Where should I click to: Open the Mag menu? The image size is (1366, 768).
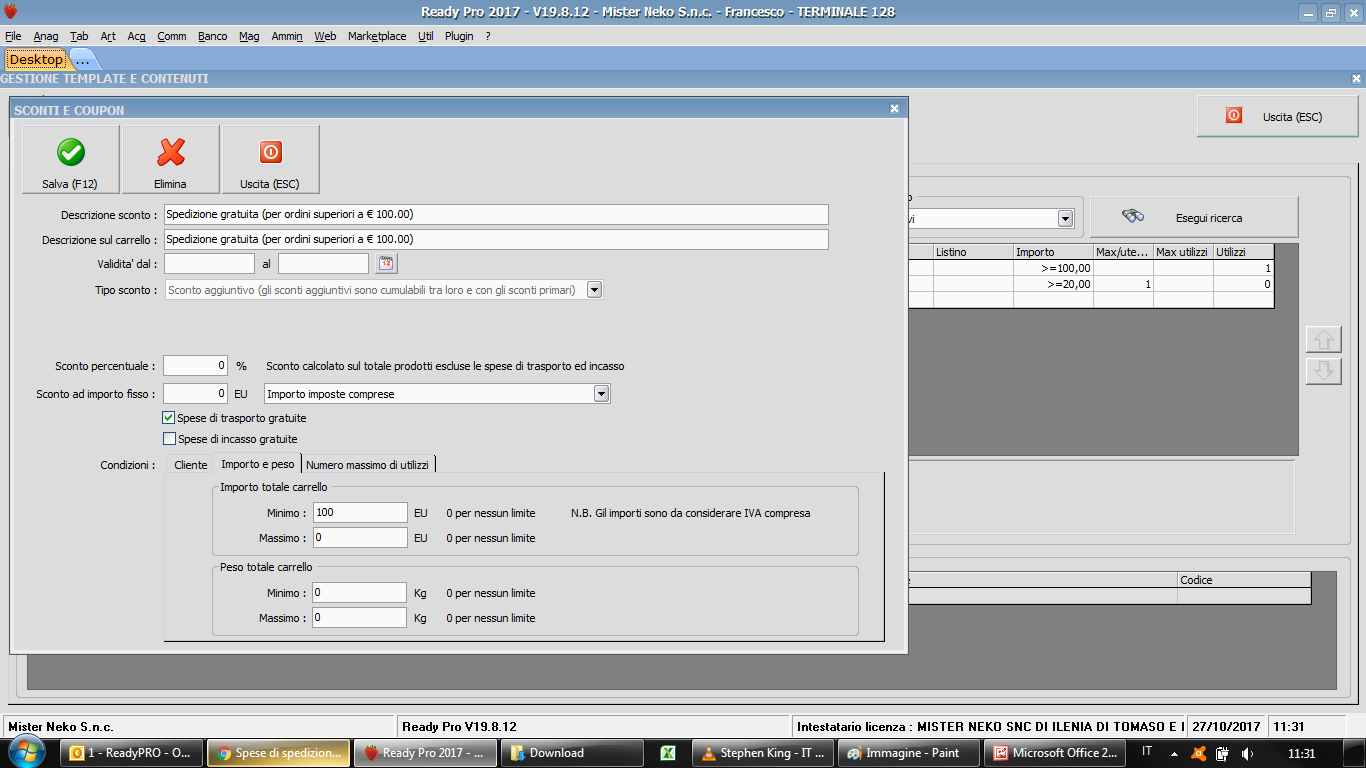249,36
